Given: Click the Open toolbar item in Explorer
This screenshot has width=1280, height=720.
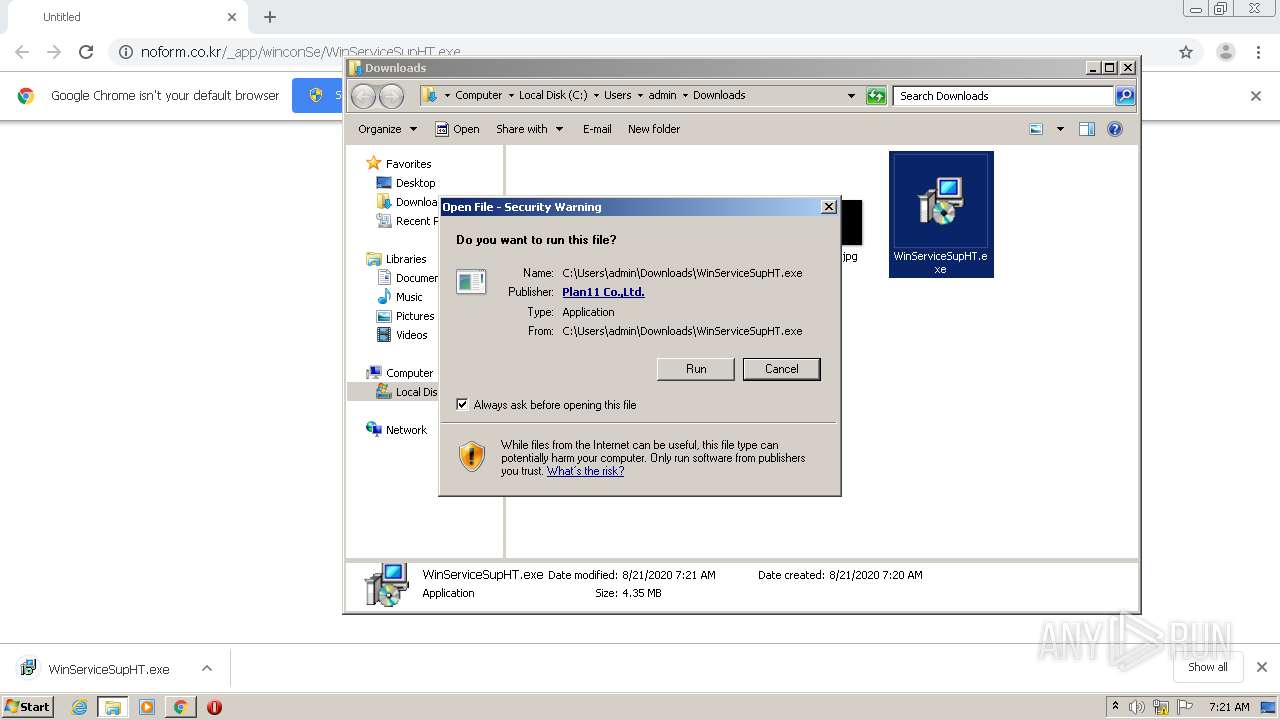Looking at the screenshot, I should (457, 129).
